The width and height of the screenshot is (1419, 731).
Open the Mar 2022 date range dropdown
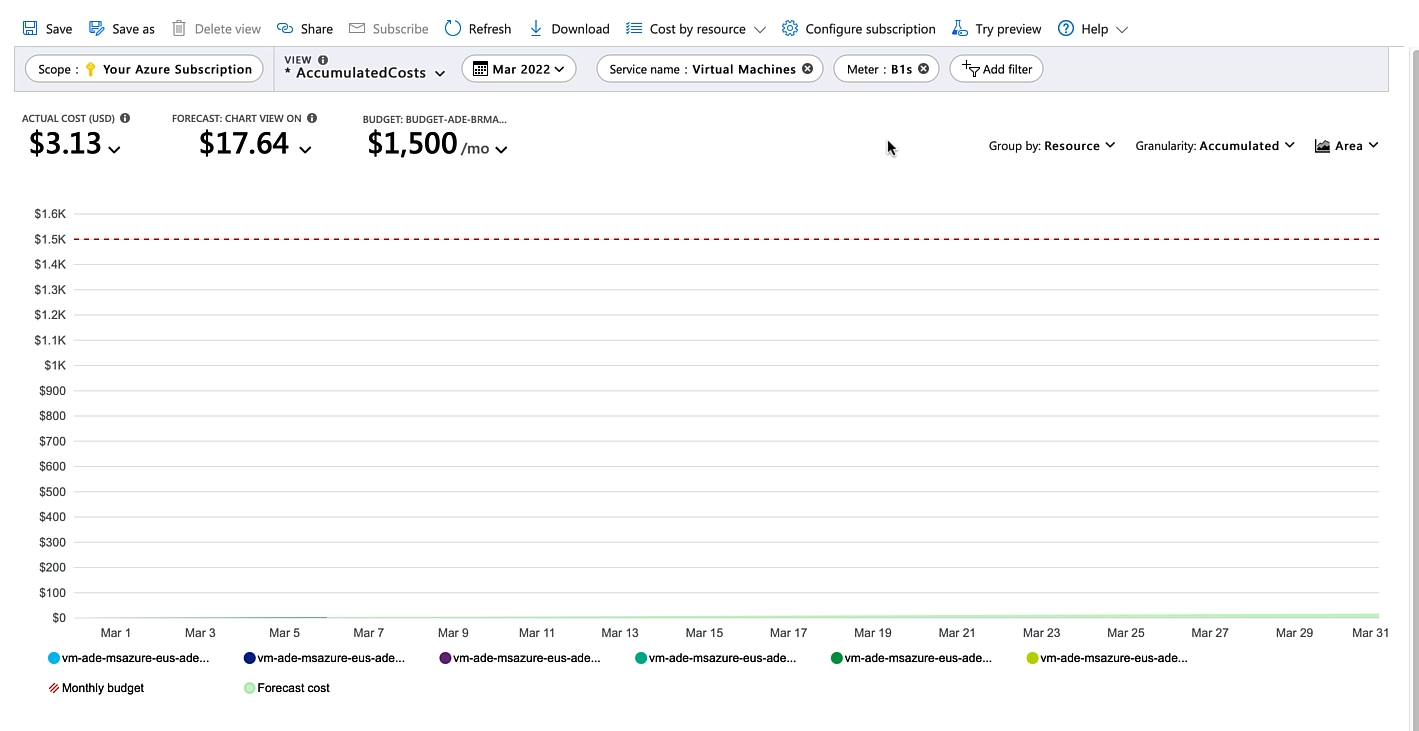[x=518, y=69]
